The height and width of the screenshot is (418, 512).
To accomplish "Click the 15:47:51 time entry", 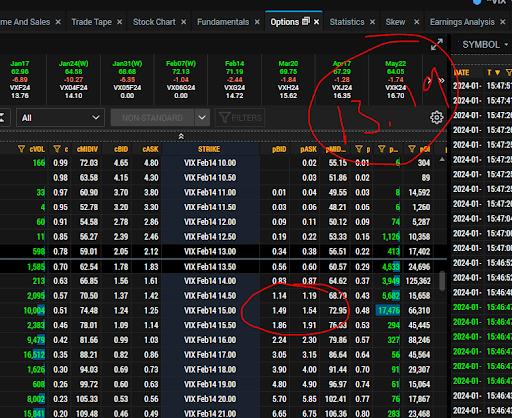I will click(x=499, y=86).
